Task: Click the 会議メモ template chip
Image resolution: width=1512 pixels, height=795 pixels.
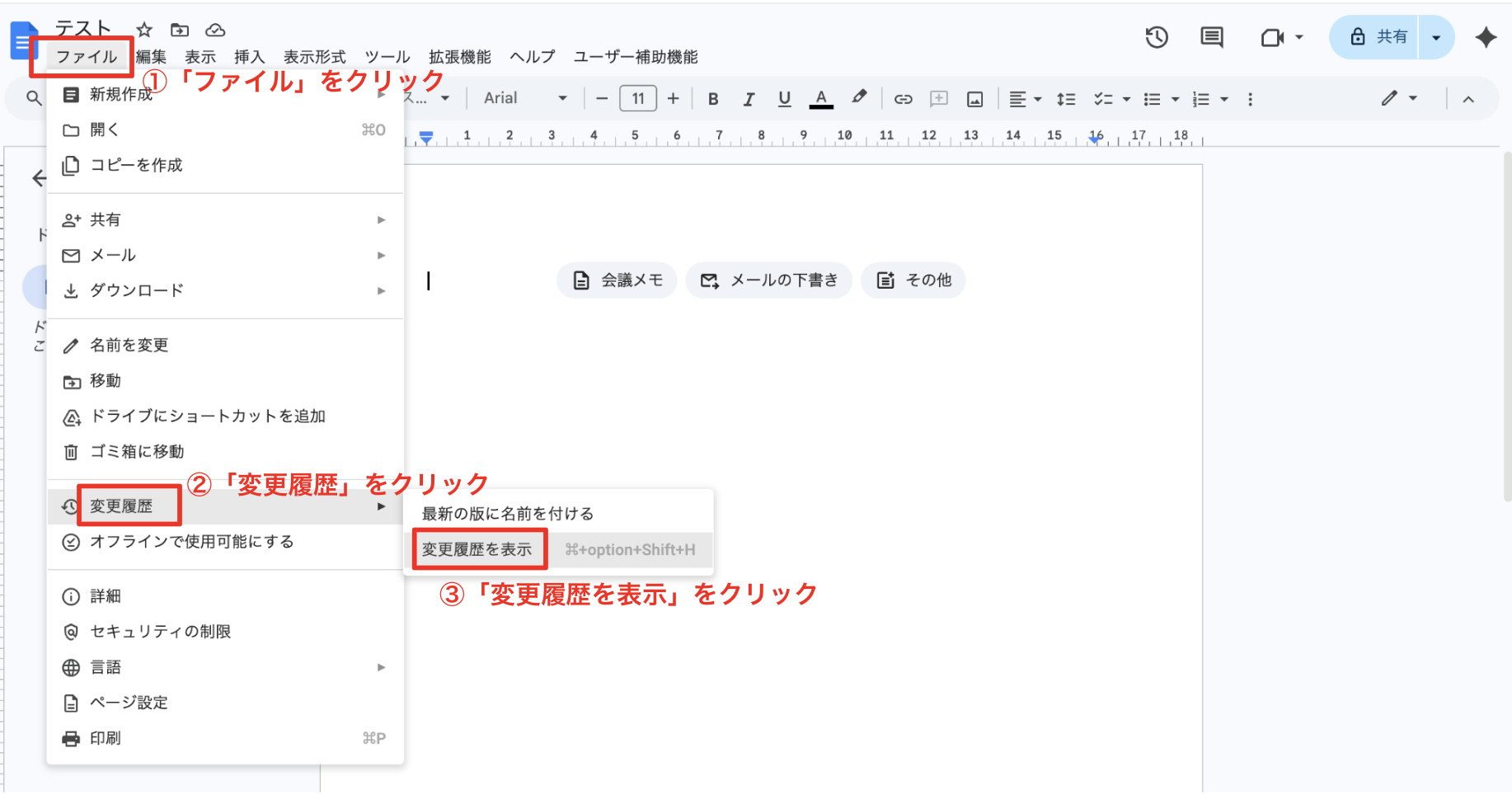Action: [617, 280]
